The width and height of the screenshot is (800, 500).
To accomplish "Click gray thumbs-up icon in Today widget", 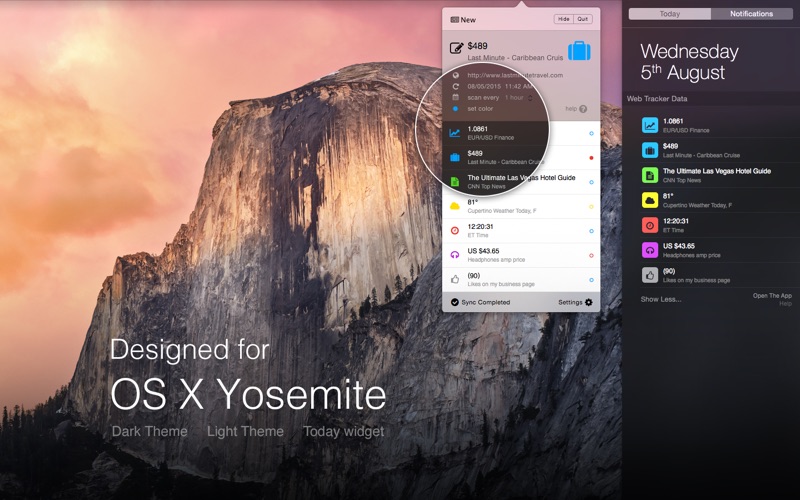I will point(649,275).
